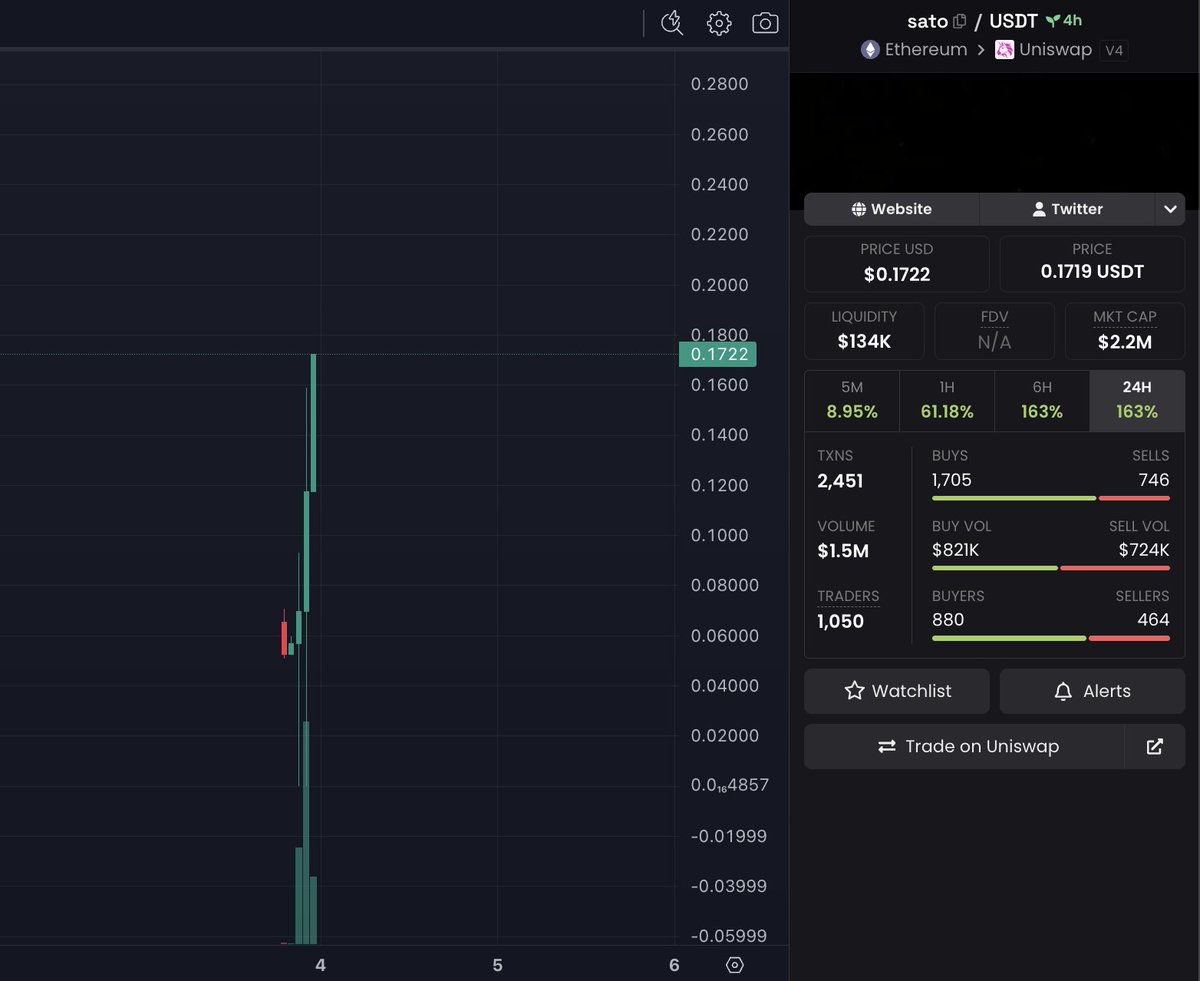Click the Ethereum chain icon
Viewport: 1200px width, 981px height.
[x=870, y=49]
